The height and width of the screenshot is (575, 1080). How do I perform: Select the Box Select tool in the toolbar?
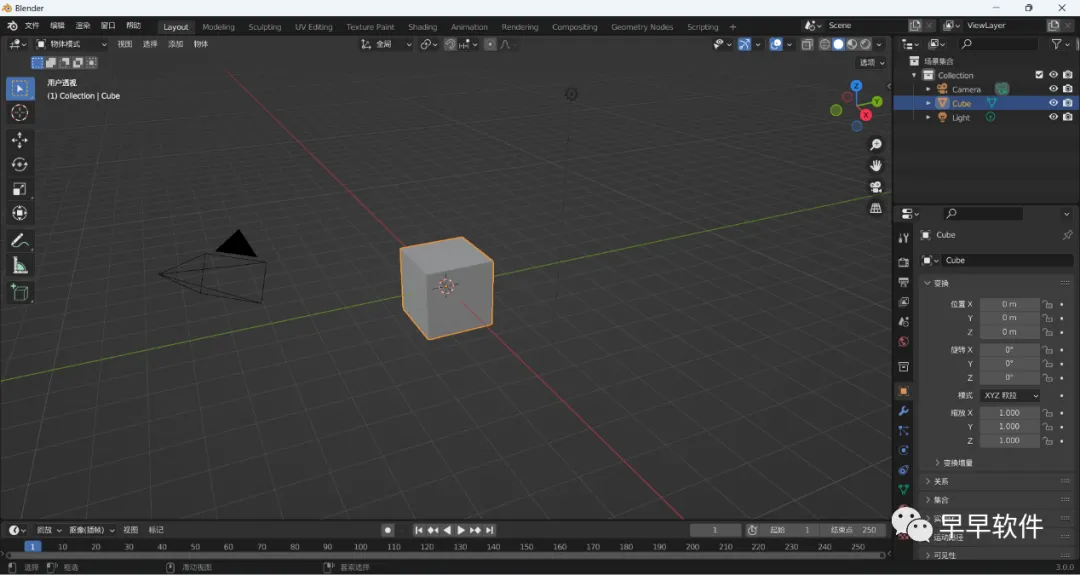[19, 88]
